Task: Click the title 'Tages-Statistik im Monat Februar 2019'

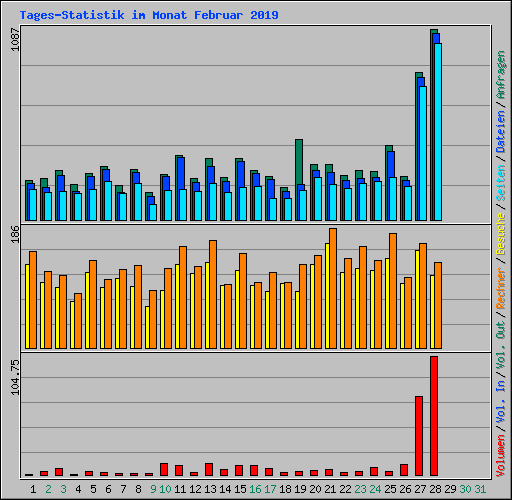Action: (x=149, y=15)
